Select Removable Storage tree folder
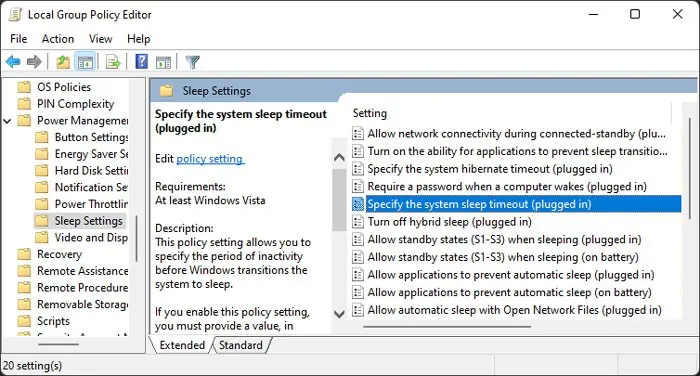Image resolution: width=700 pixels, height=376 pixels. 83,305
